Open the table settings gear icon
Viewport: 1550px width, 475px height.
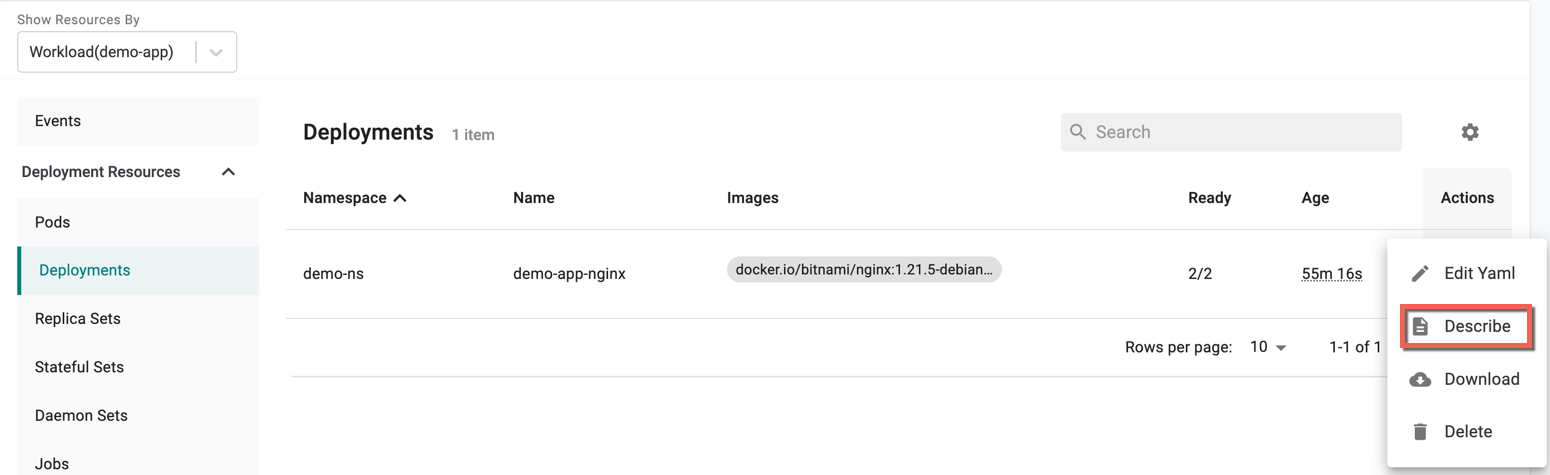click(x=1469, y=132)
